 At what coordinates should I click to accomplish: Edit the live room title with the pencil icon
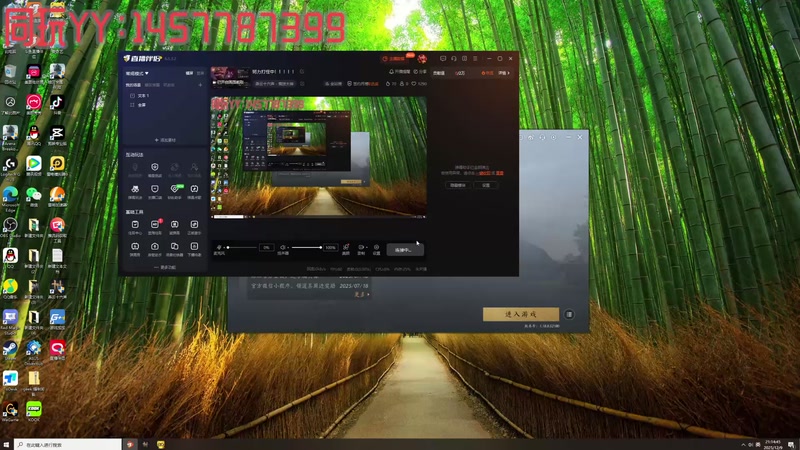point(302,72)
